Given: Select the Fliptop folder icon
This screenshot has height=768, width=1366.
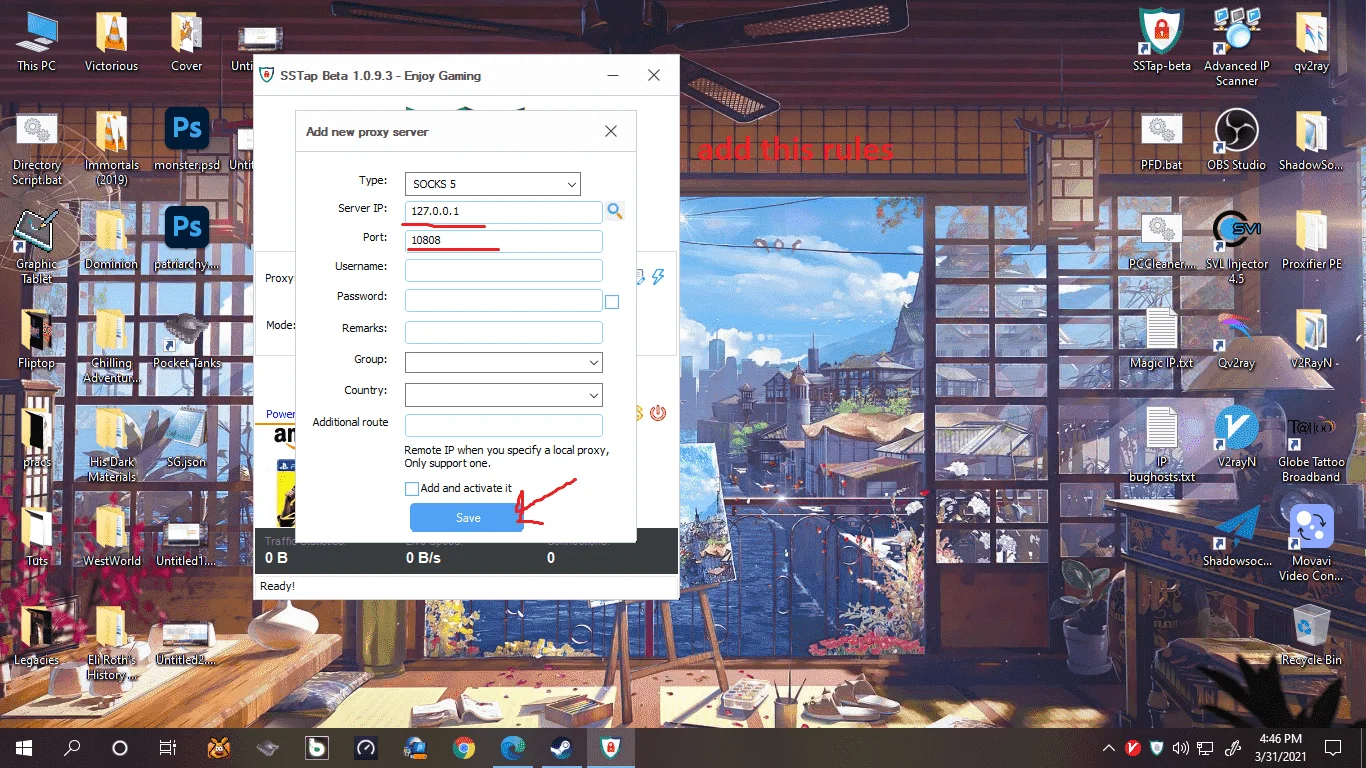Looking at the screenshot, I should click(37, 339).
